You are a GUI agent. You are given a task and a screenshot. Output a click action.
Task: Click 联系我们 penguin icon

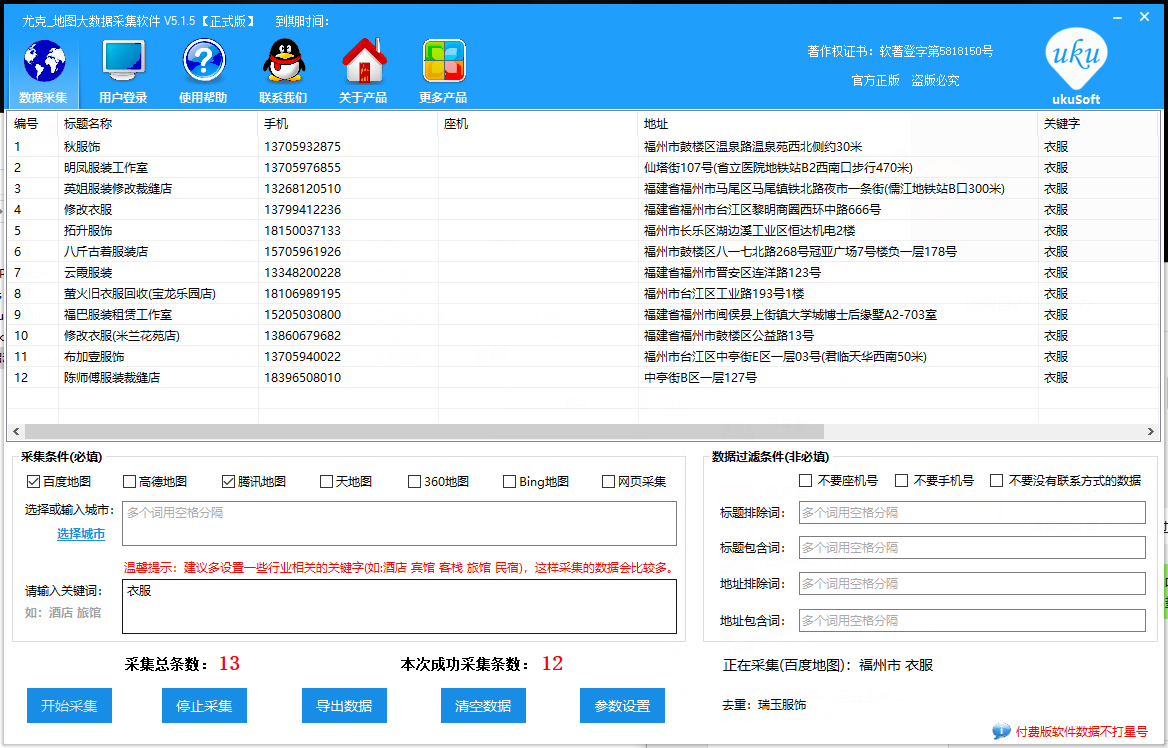pyautogui.click(x=283, y=62)
